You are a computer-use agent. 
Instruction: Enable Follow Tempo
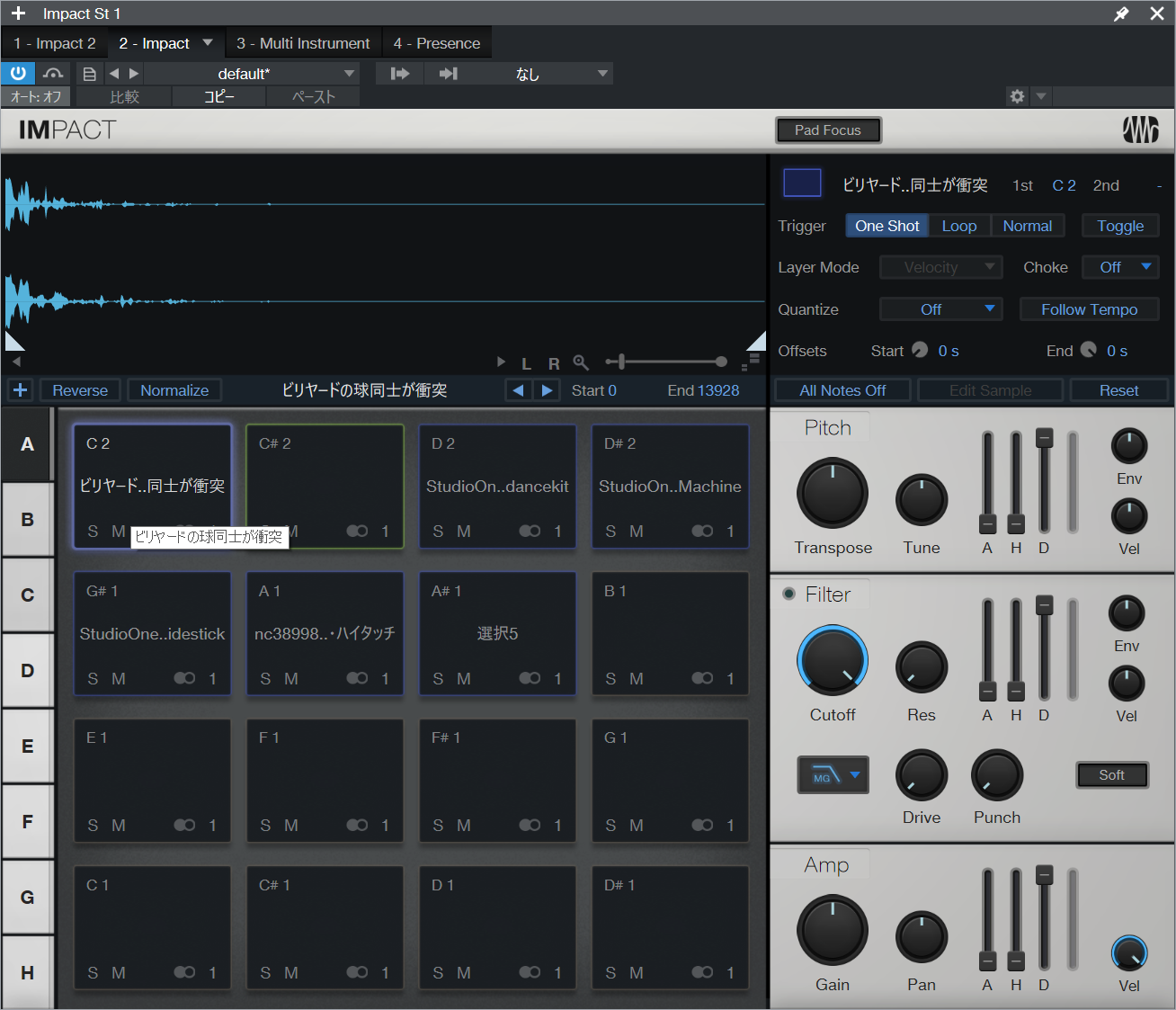1089,309
